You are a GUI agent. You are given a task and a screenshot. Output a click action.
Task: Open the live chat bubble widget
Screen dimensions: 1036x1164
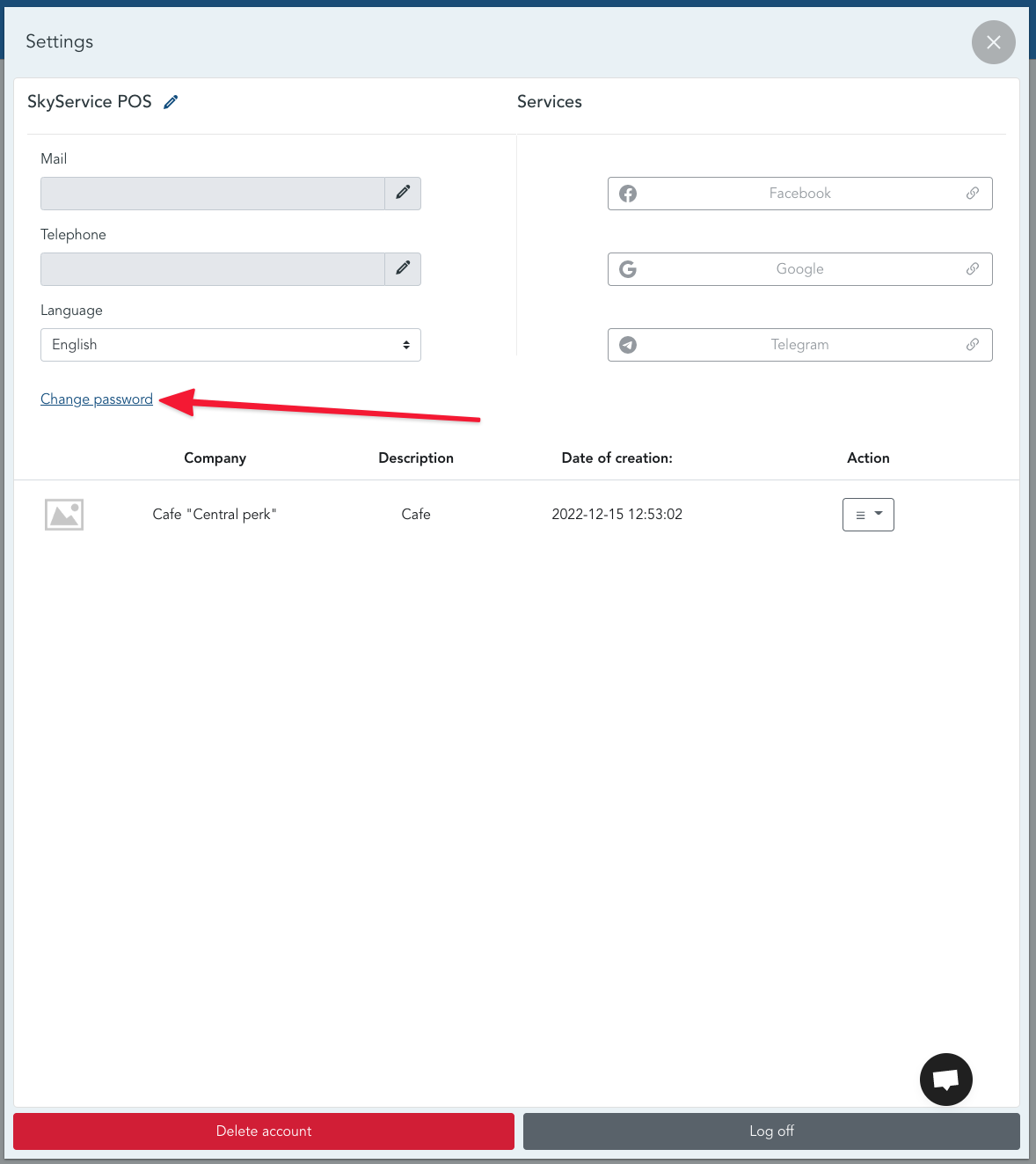coord(945,1079)
